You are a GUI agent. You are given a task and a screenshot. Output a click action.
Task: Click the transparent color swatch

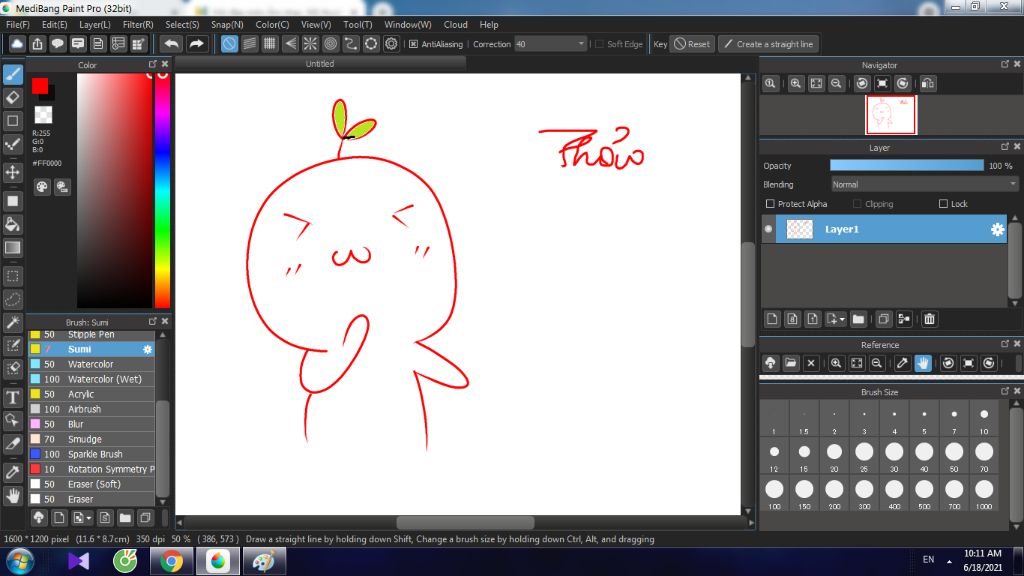coord(43,115)
